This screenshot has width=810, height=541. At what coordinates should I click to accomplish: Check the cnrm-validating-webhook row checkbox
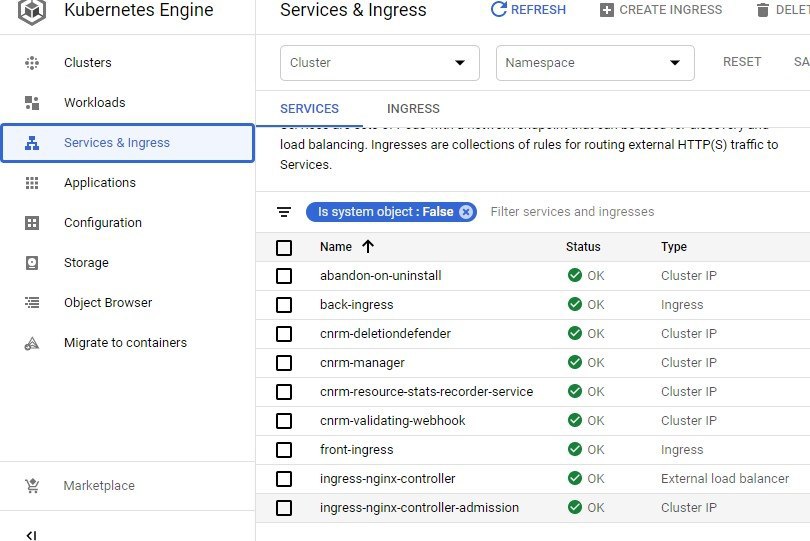tap(284, 421)
